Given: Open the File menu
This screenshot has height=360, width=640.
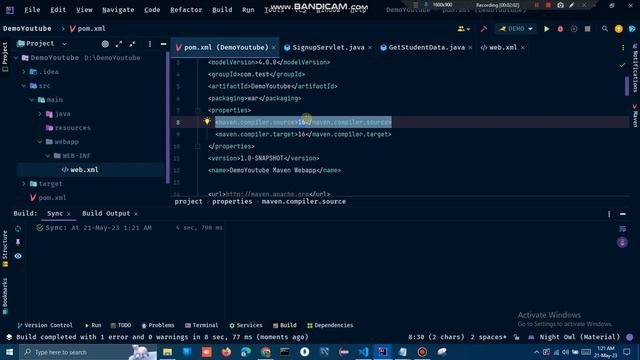Looking at the screenshot, I should click(x=32, y=10).
